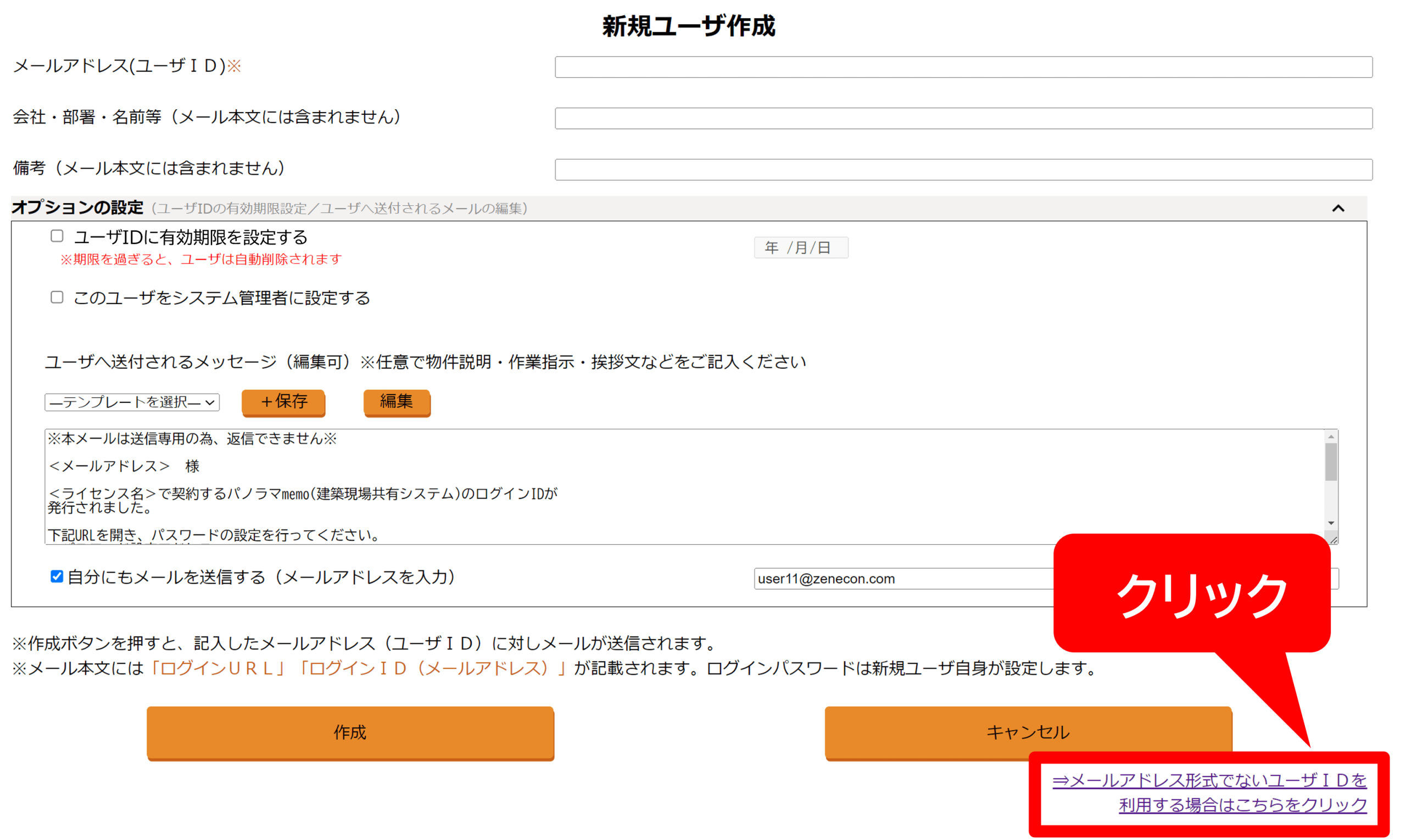
Task: Click the 会社・部署・名前等 text field
Action: click(x=963, y=118)
